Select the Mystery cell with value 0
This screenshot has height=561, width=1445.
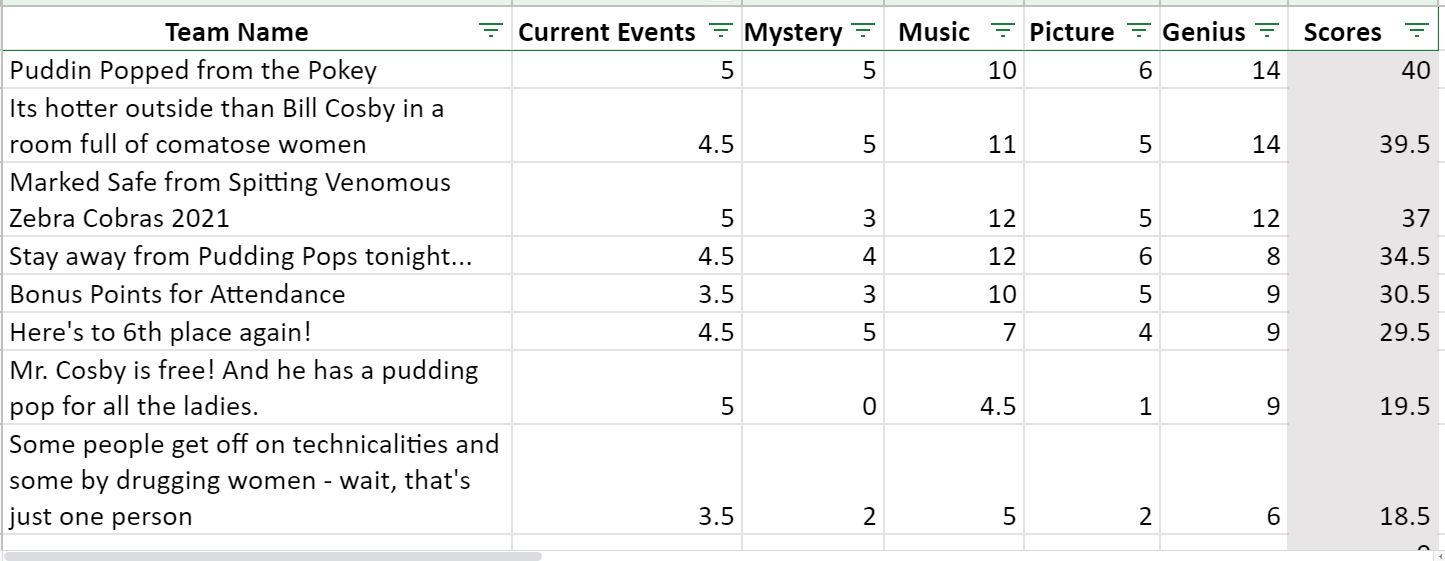tap(813, 388)
